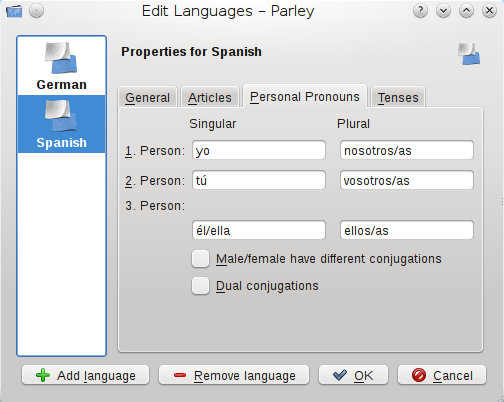
Task: Confirm with the OK button
Action: (353, 375)
